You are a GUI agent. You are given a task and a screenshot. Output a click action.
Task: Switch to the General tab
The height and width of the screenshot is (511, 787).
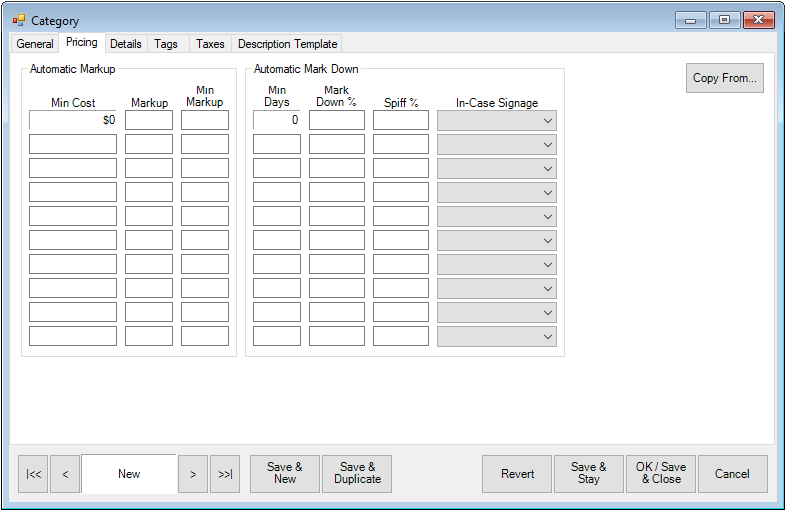[35, 44]
